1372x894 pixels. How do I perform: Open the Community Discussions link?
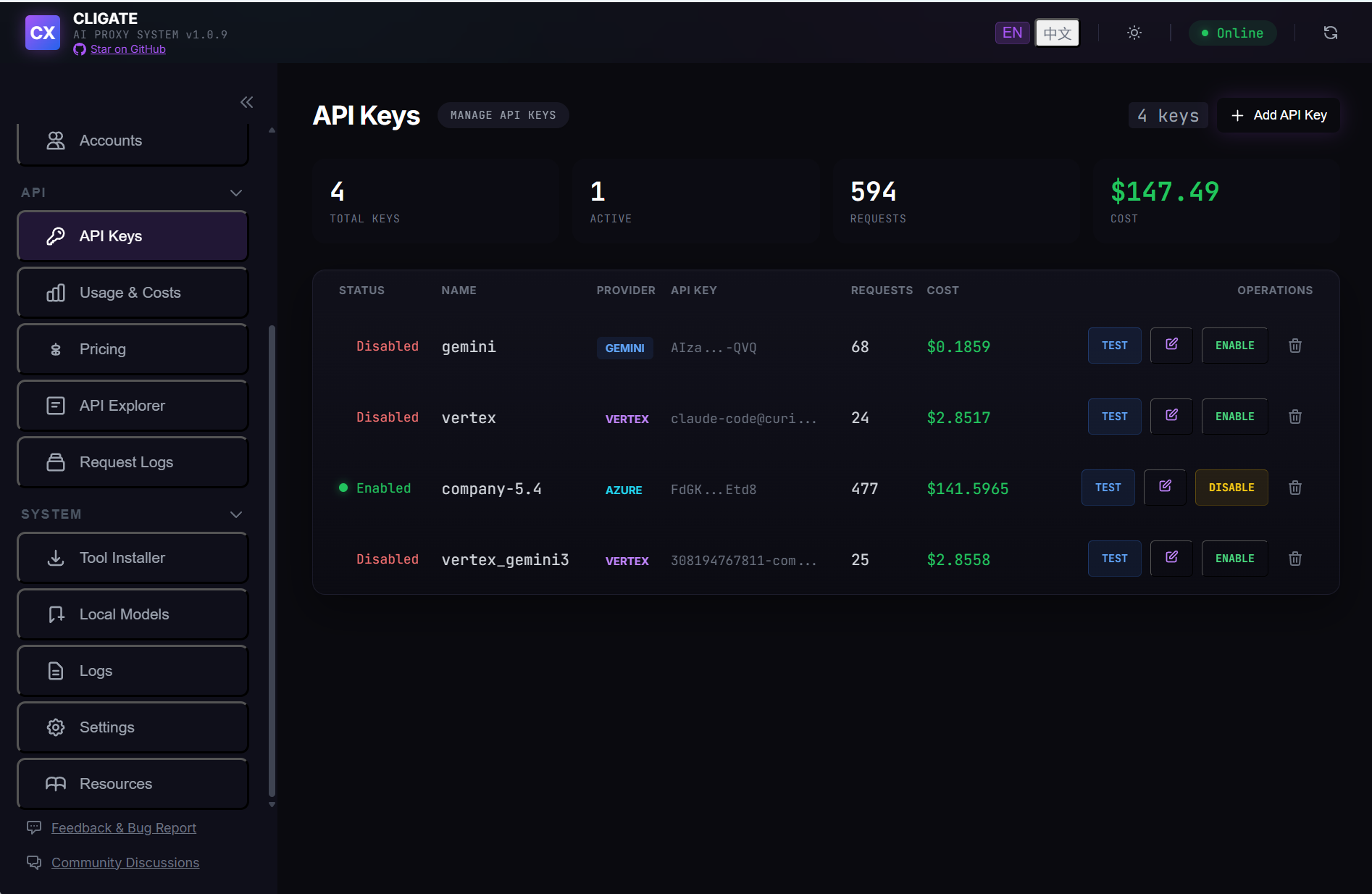tap(125, 862)
